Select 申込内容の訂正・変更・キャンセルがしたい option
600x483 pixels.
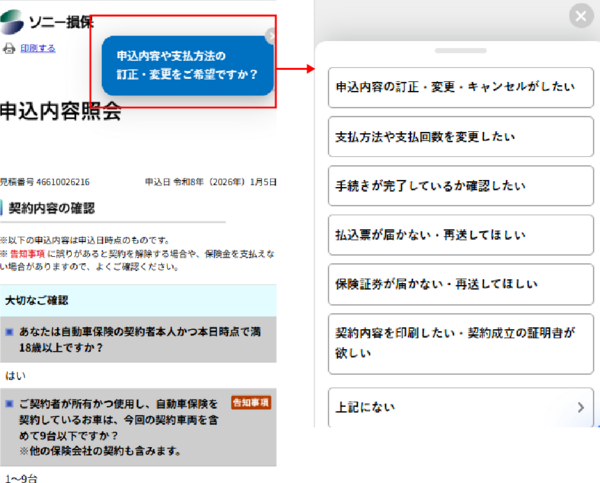pos(461,87)
